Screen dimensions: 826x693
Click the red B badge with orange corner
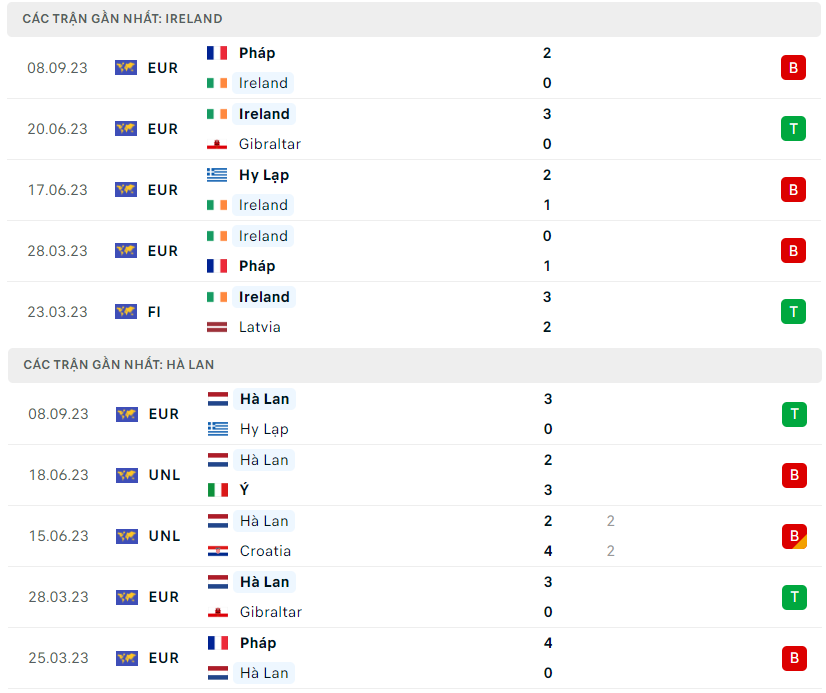(x=793, y=536)
